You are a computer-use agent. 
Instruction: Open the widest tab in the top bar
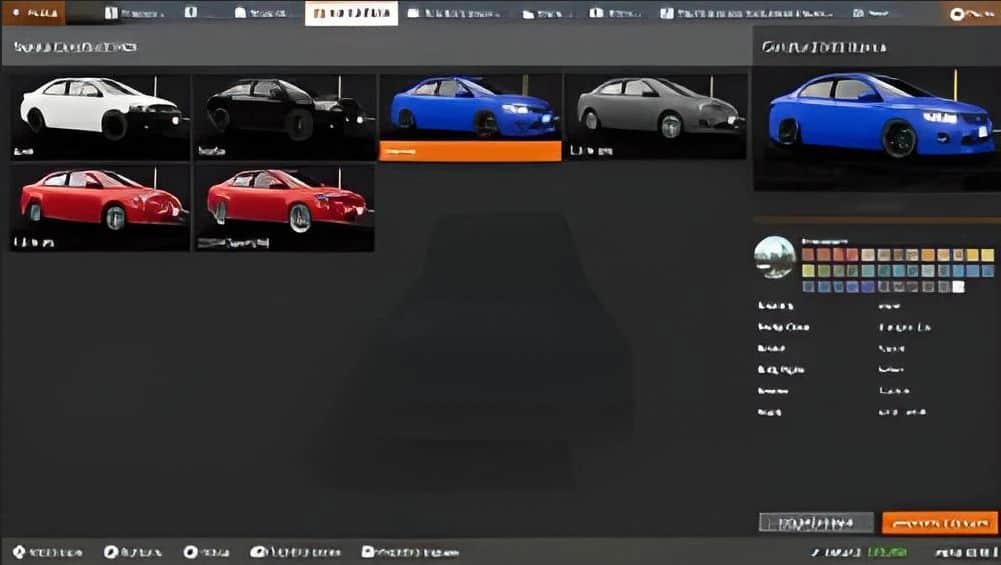756,13
